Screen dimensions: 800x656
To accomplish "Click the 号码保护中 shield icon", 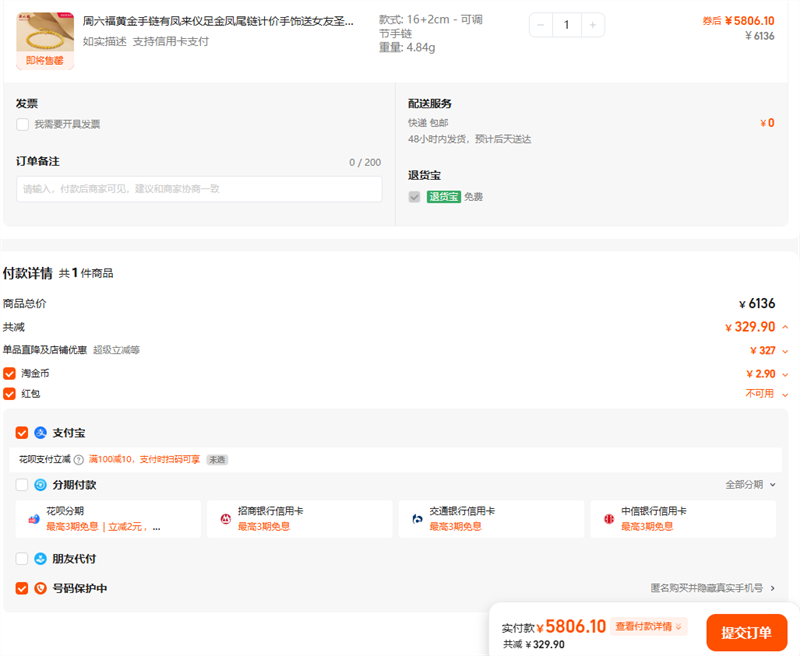I will click(x=41, y=588).
